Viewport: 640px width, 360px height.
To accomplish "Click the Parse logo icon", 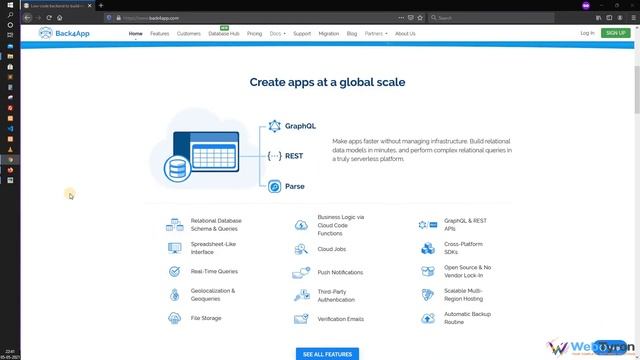I will pyautogui.click(x=274, y=187).
